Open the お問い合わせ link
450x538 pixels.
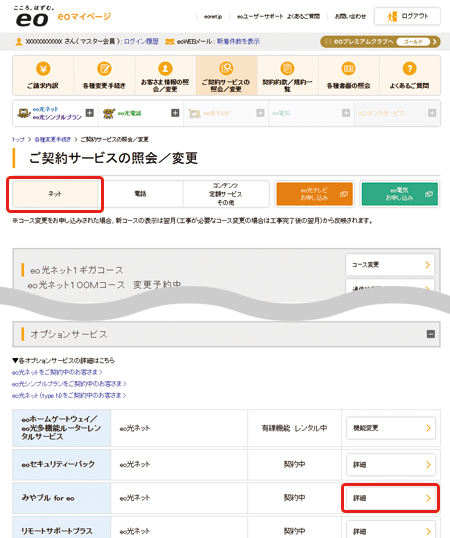[350, 16]
